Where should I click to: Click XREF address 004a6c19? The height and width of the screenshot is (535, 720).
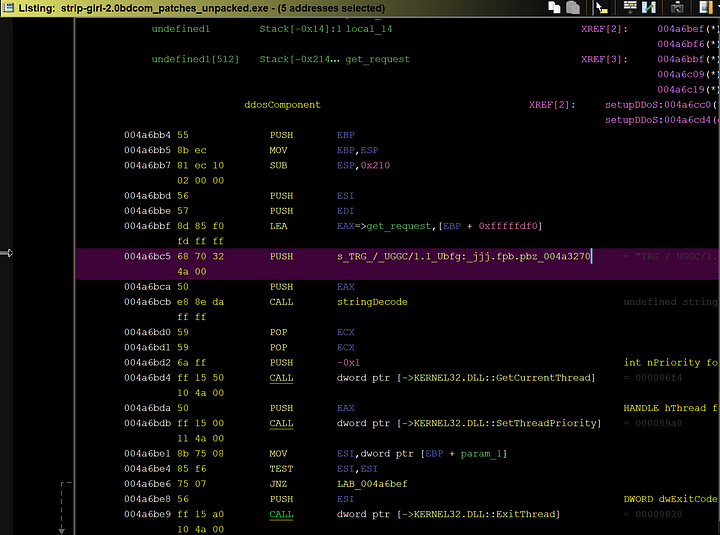pyautogui.click(x=681, y=89)
